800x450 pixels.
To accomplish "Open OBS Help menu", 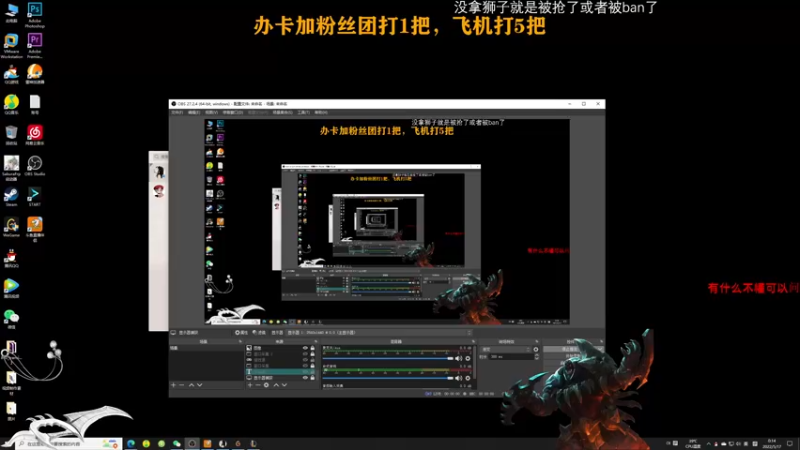I will (321, 112).
